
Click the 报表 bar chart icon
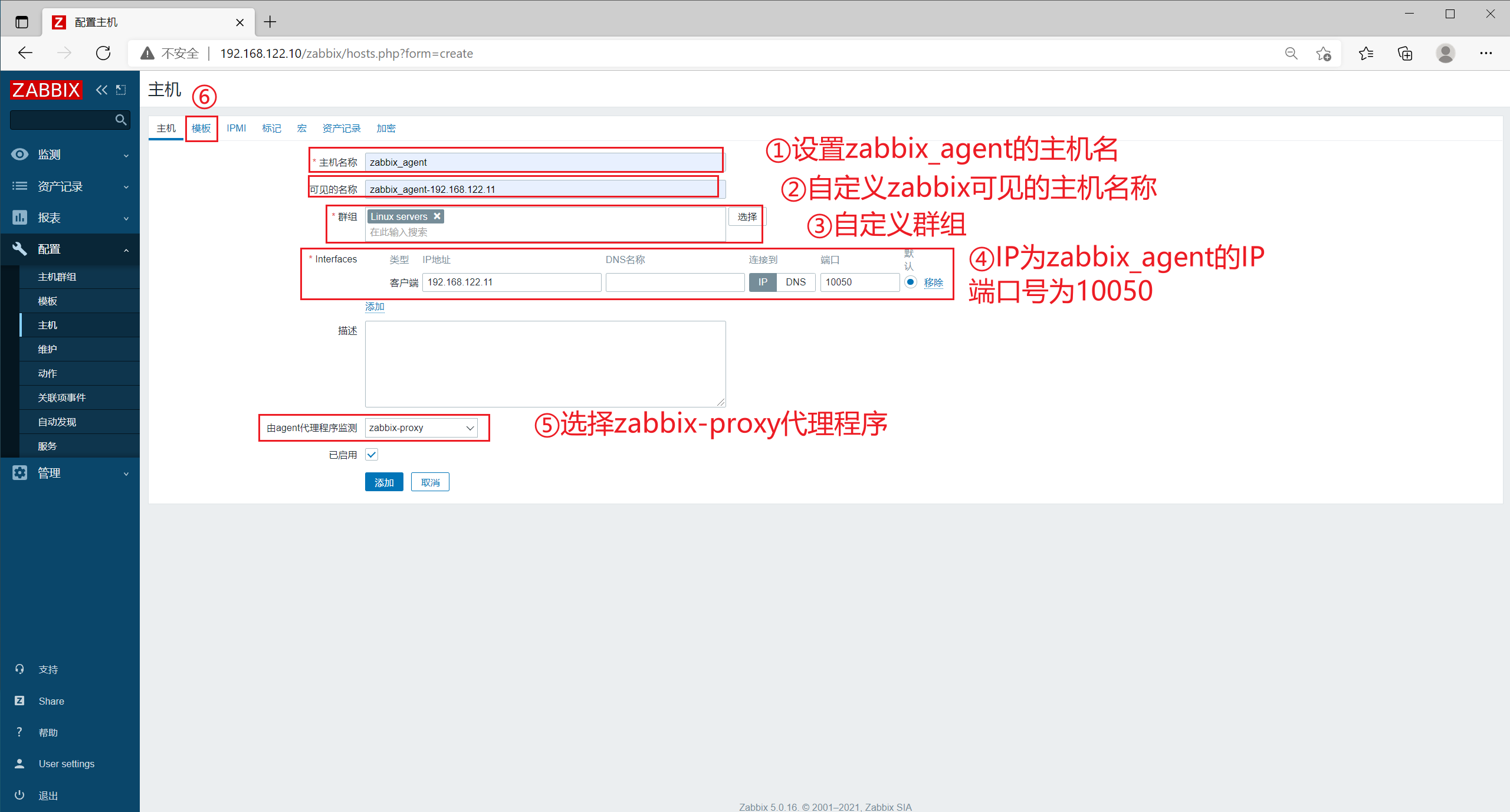click(x=19, y=218)
